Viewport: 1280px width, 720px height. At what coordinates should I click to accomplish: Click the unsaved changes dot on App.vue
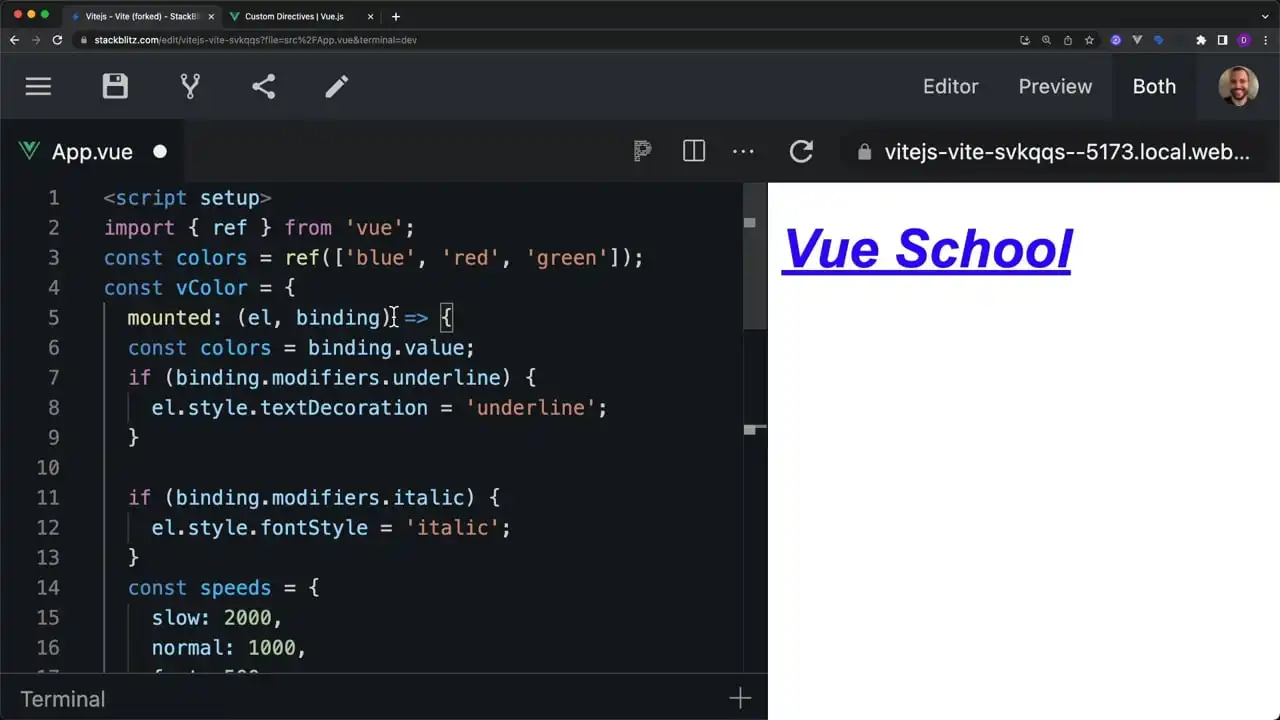point(160,151)
